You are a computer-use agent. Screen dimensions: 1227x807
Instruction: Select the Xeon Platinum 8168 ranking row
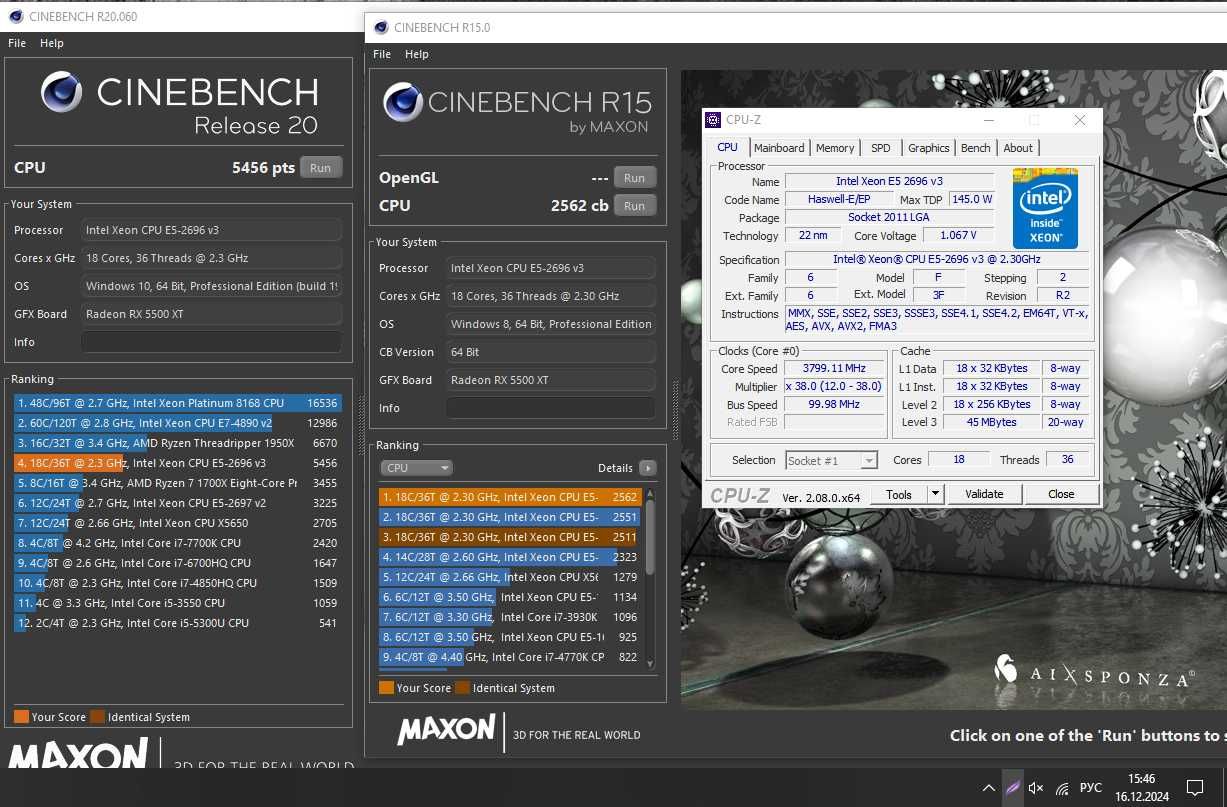178,403
